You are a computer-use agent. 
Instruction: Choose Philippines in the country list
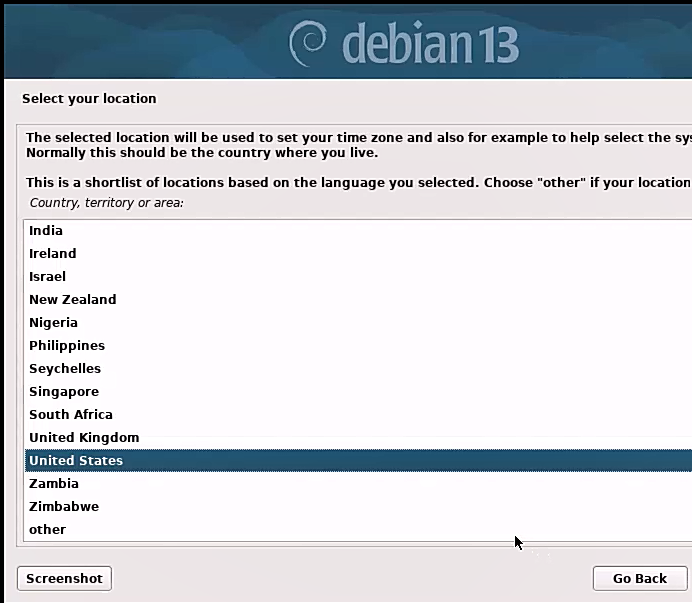pyautogui.click(x=66, y=346)
